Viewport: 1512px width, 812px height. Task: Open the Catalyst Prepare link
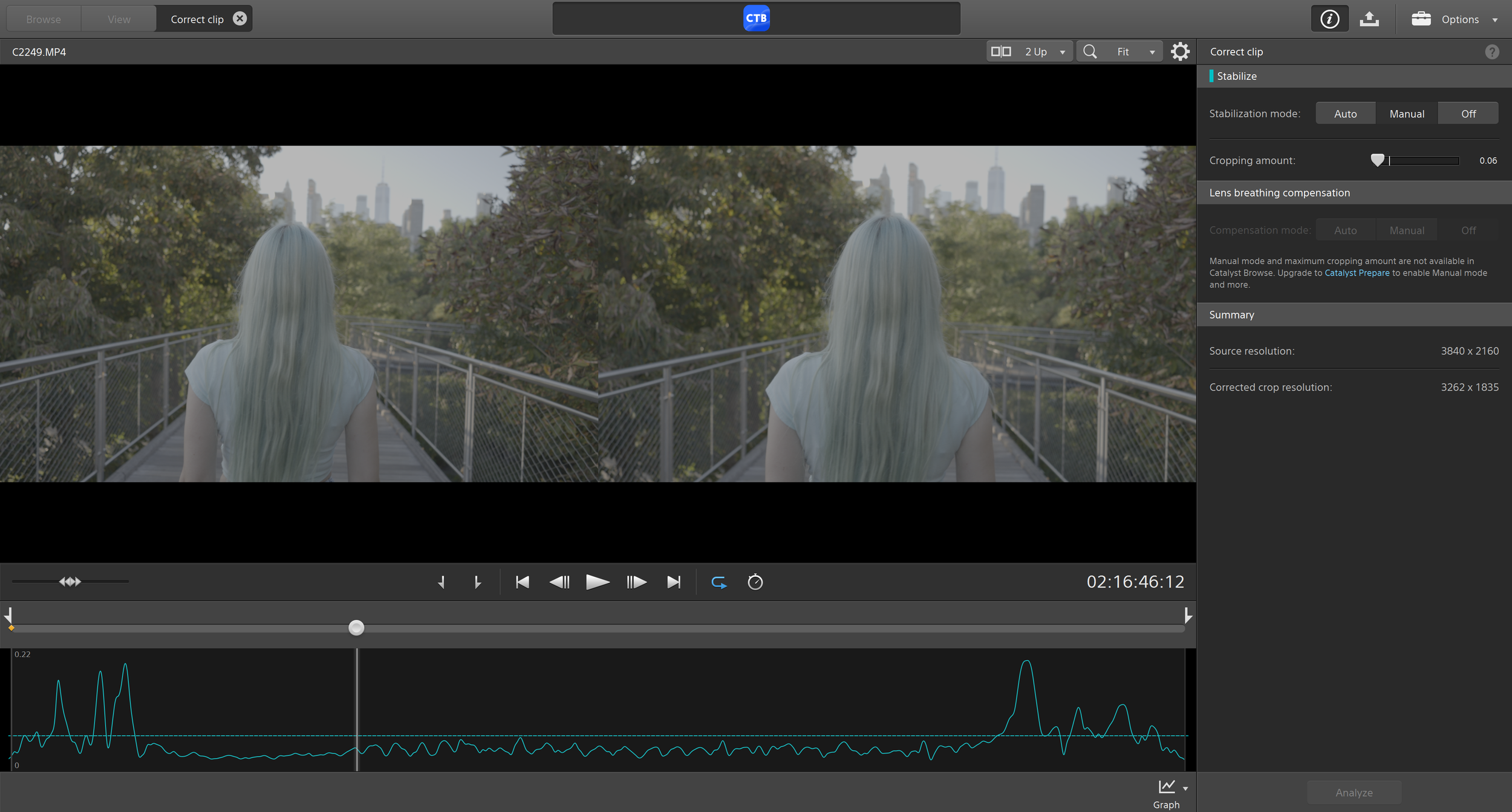1357,273
